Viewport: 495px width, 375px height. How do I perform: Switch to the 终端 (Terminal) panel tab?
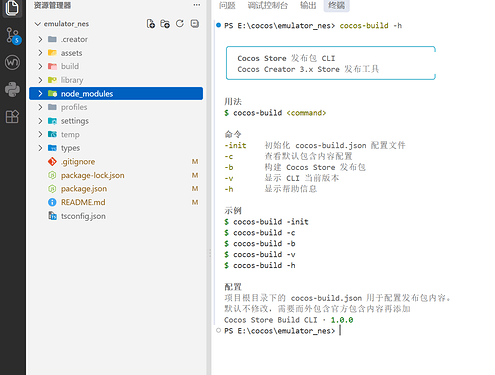pos(336,5)
